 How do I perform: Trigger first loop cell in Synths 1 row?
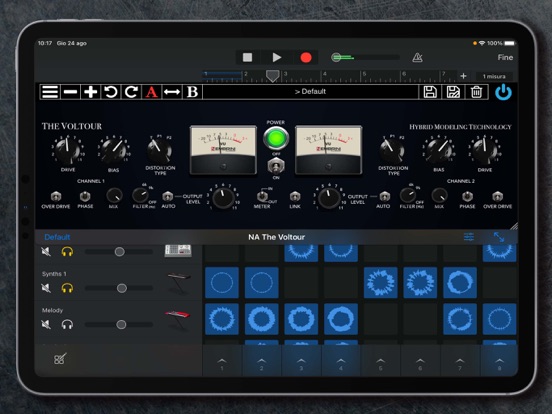tap(222, 282)
